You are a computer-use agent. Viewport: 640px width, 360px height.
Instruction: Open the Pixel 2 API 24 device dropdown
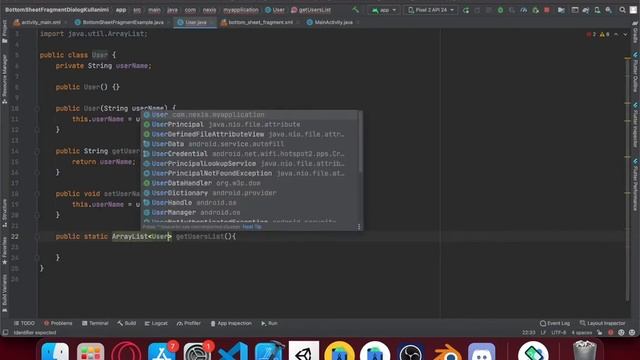tap(431, 10)
